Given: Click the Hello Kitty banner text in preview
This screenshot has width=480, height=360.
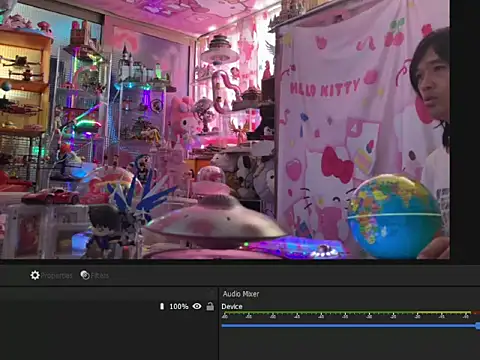Looking at the screenshot, I should (x=324, y=89).
